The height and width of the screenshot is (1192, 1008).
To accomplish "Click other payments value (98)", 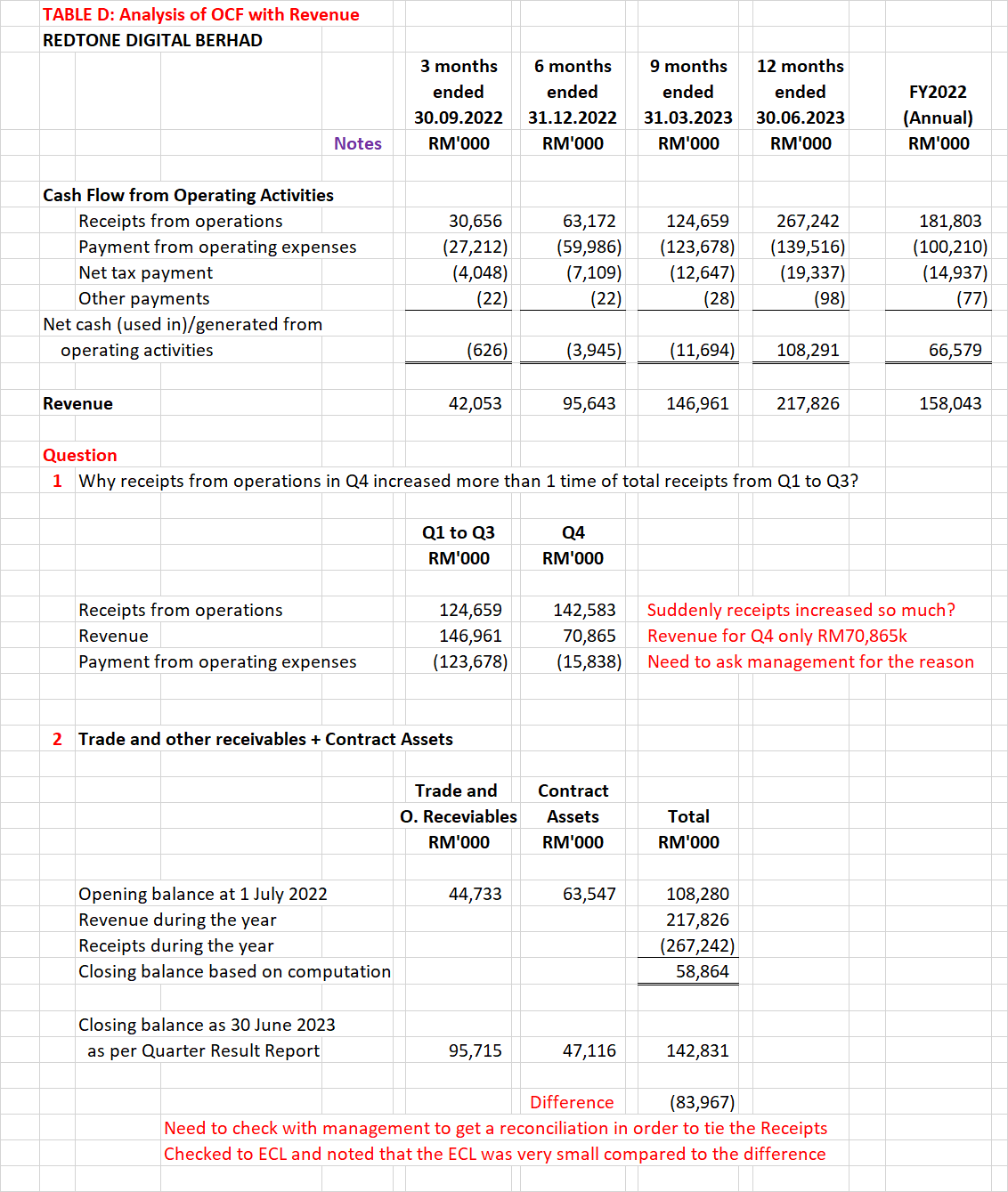I will click(x=829, y=298).
